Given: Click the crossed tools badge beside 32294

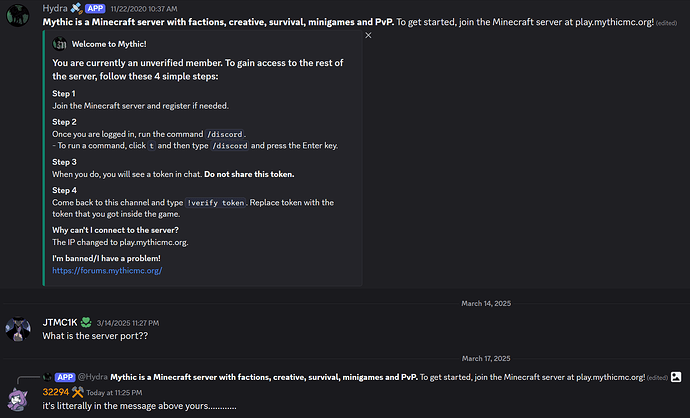Looking at the screenshot, I should pyautogui.click(x=77, y=392).
